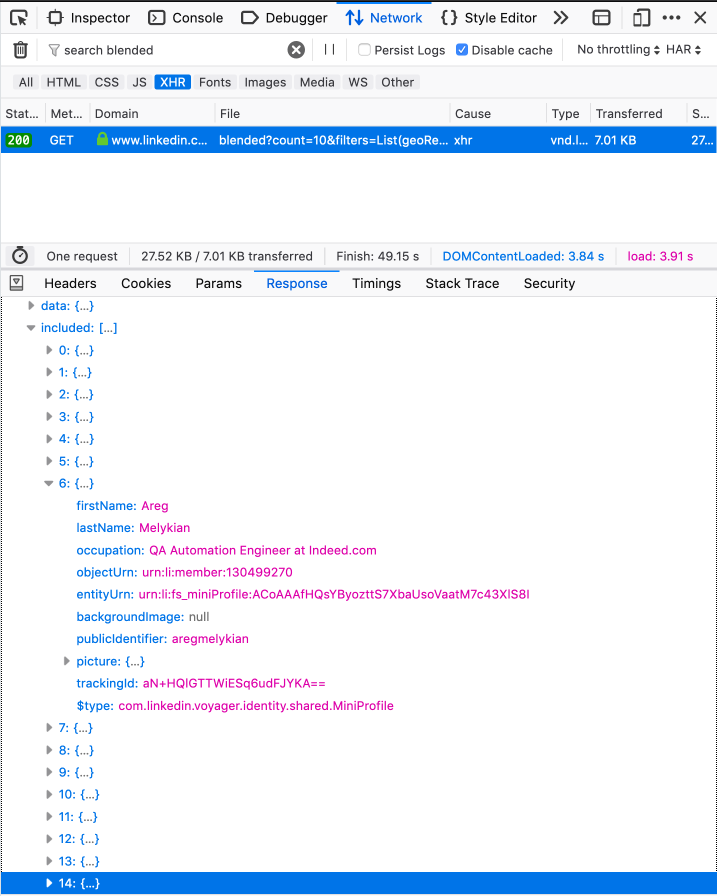This screenshot has height=896, width=717.
Task: Open devtools three-dot options menu
Action: tap(671, 18)
